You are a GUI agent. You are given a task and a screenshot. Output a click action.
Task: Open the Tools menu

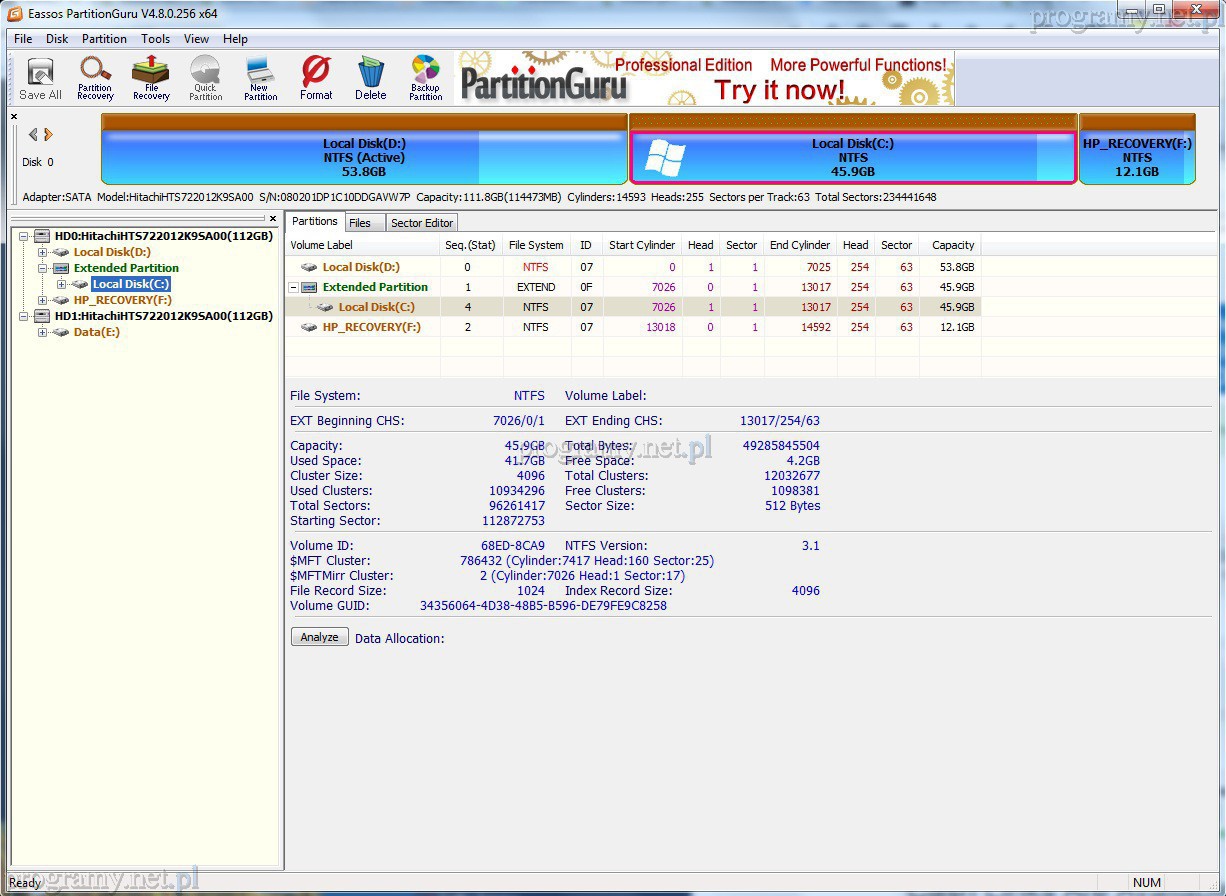click(x=155, y=39)
